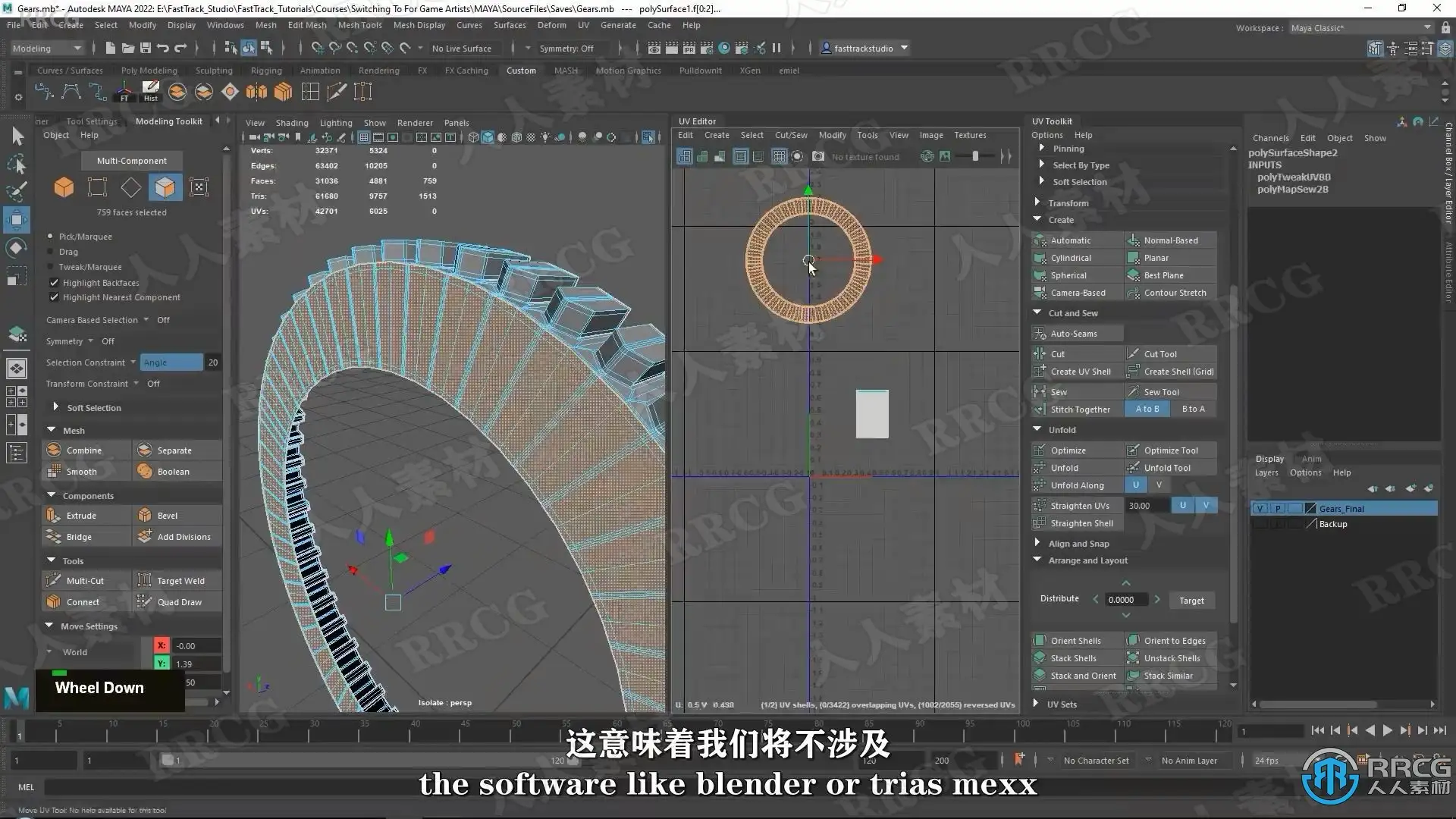Image resolution: width=1456 pixels, height=819 pixels.
Task: Switch to the Poly Modeling shelf tab
Action: (149, 71)
